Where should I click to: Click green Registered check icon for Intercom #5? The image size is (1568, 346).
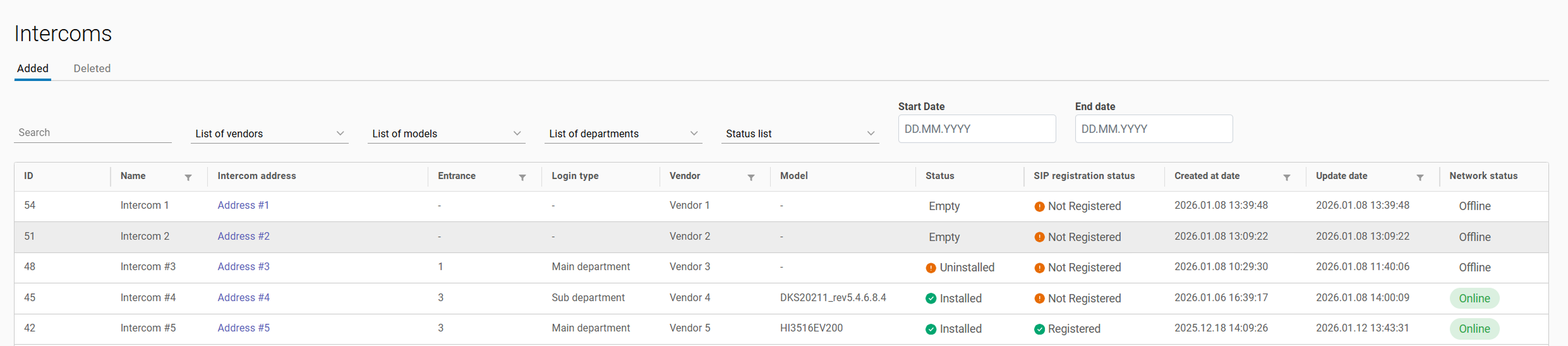click(1039, 329)
